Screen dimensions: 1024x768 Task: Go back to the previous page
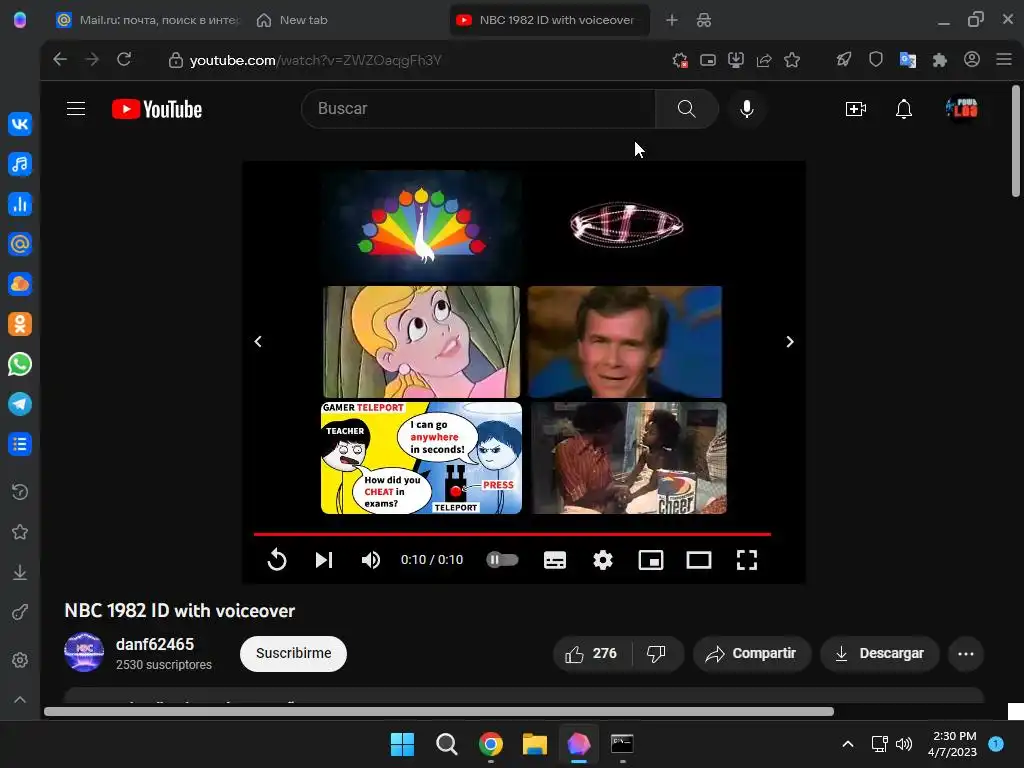[60, 59]
